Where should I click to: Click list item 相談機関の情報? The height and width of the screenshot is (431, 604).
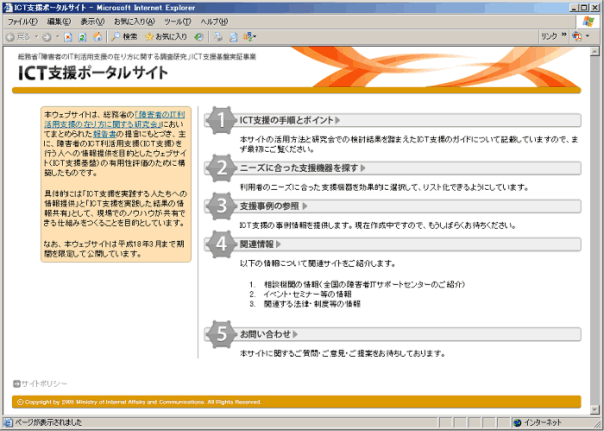[364, 285]
